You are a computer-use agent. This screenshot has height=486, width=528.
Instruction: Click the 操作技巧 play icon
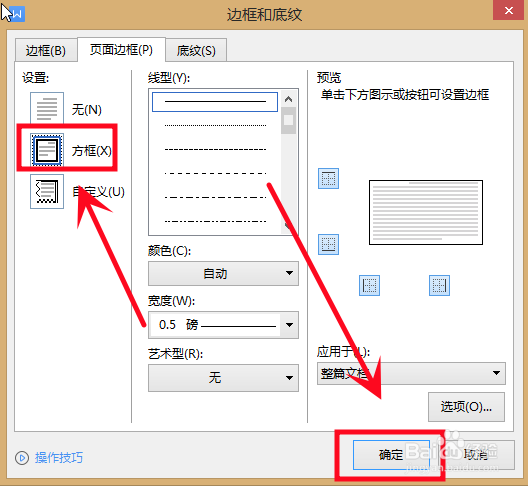point(22,458)
